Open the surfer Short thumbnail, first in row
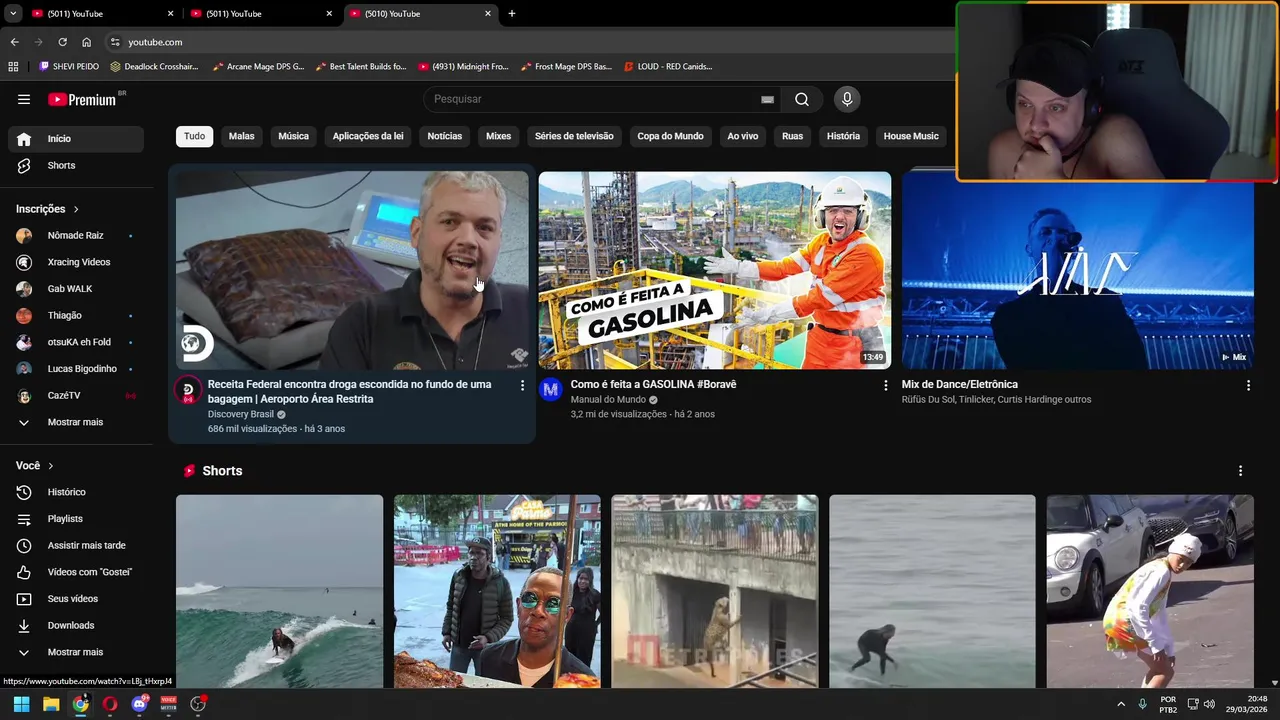The height and width of the screenshot is (720, 1280). 279,591
